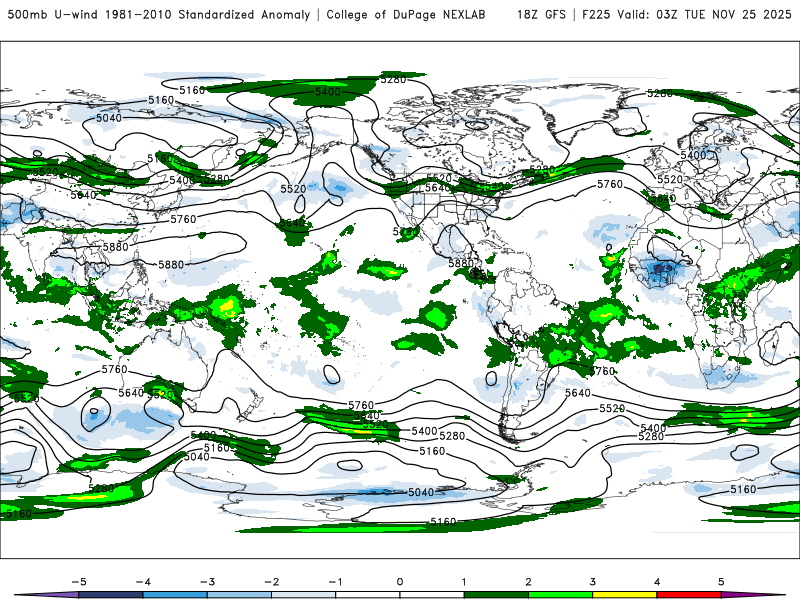Click the colorbar label '-5'

click(79, 582)
